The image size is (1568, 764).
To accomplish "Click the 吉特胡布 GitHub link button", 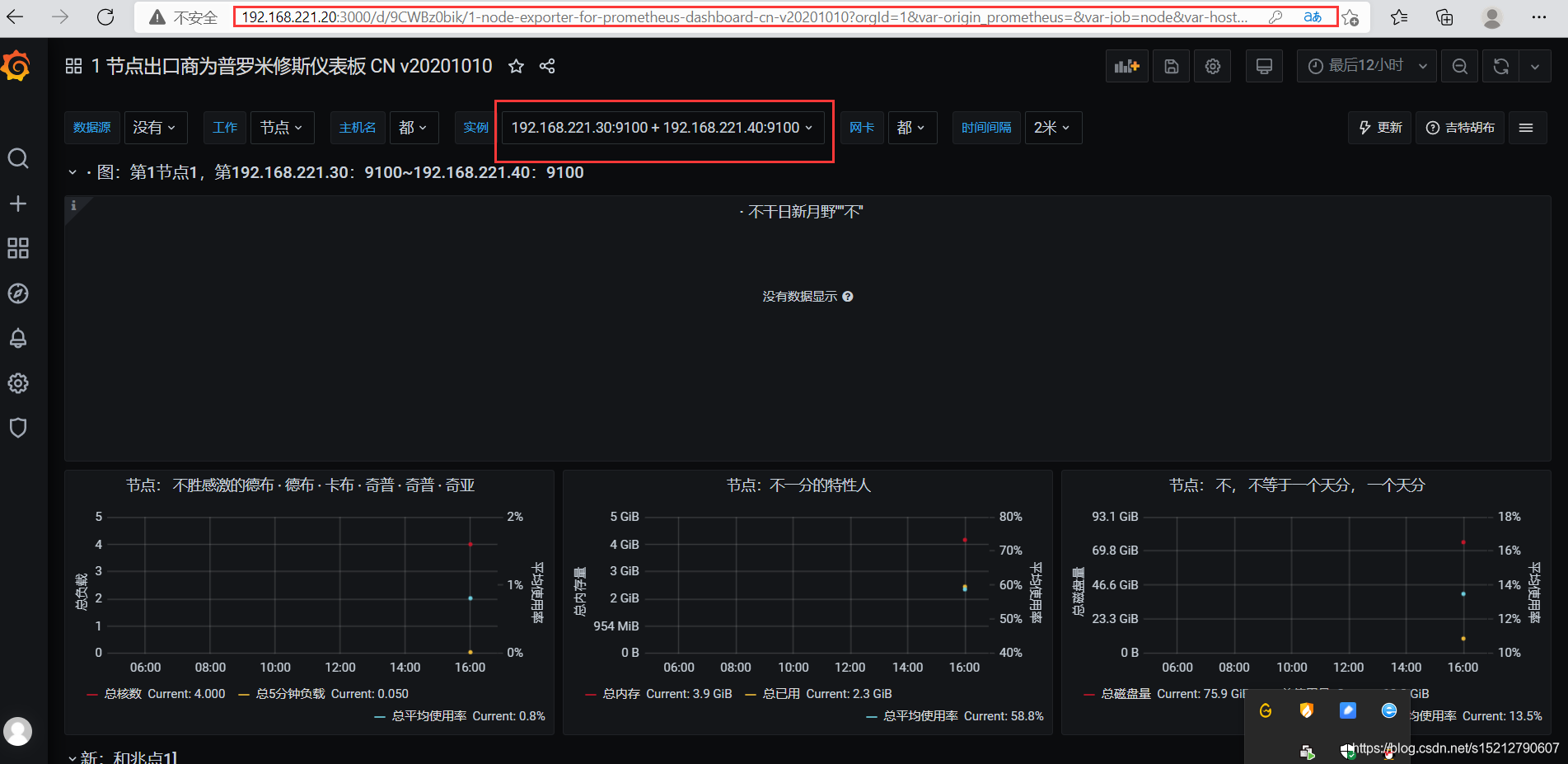I will pyautogui.click(x=1459, y=128).
